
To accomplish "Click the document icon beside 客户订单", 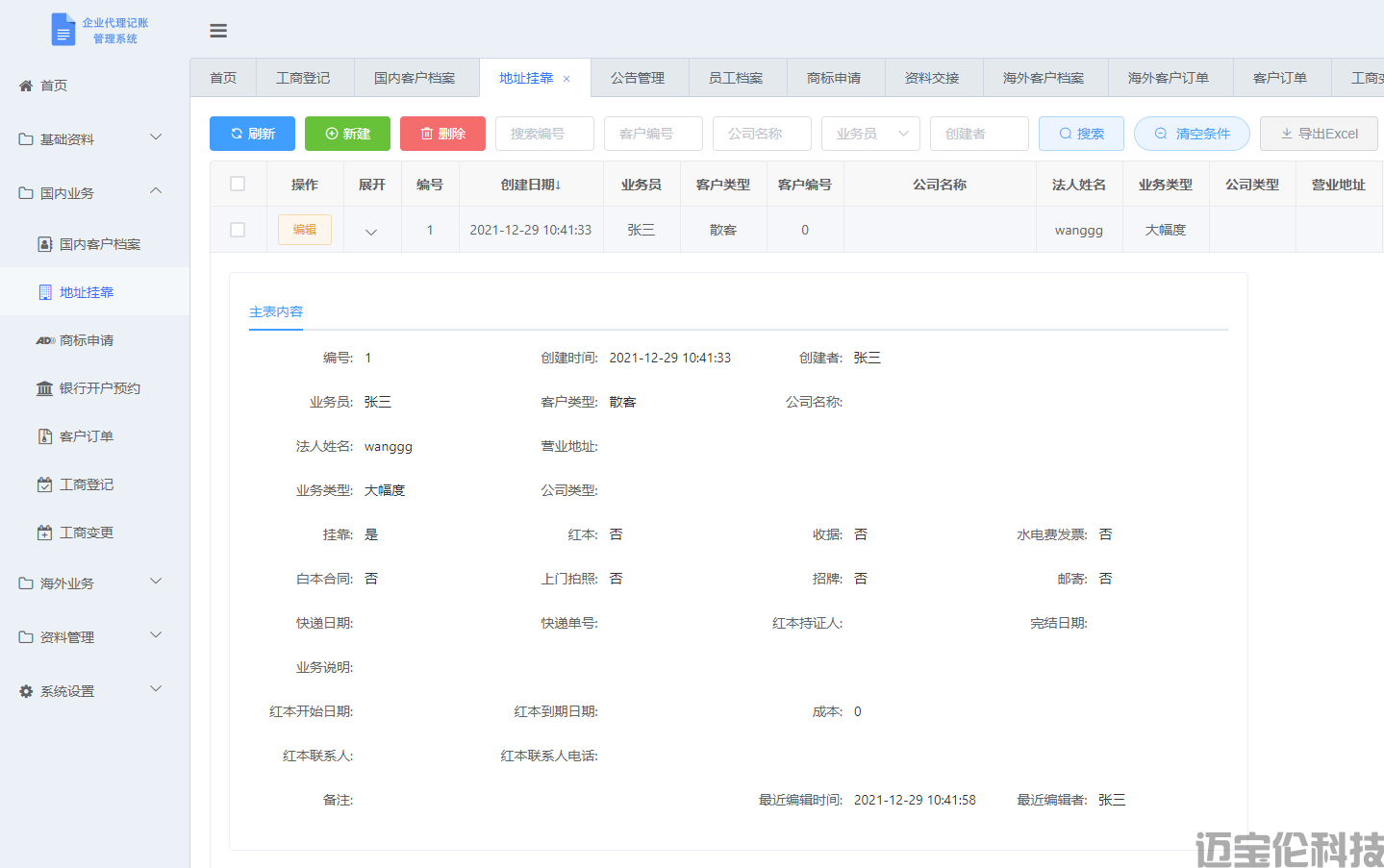I will [x=45, y=436].
